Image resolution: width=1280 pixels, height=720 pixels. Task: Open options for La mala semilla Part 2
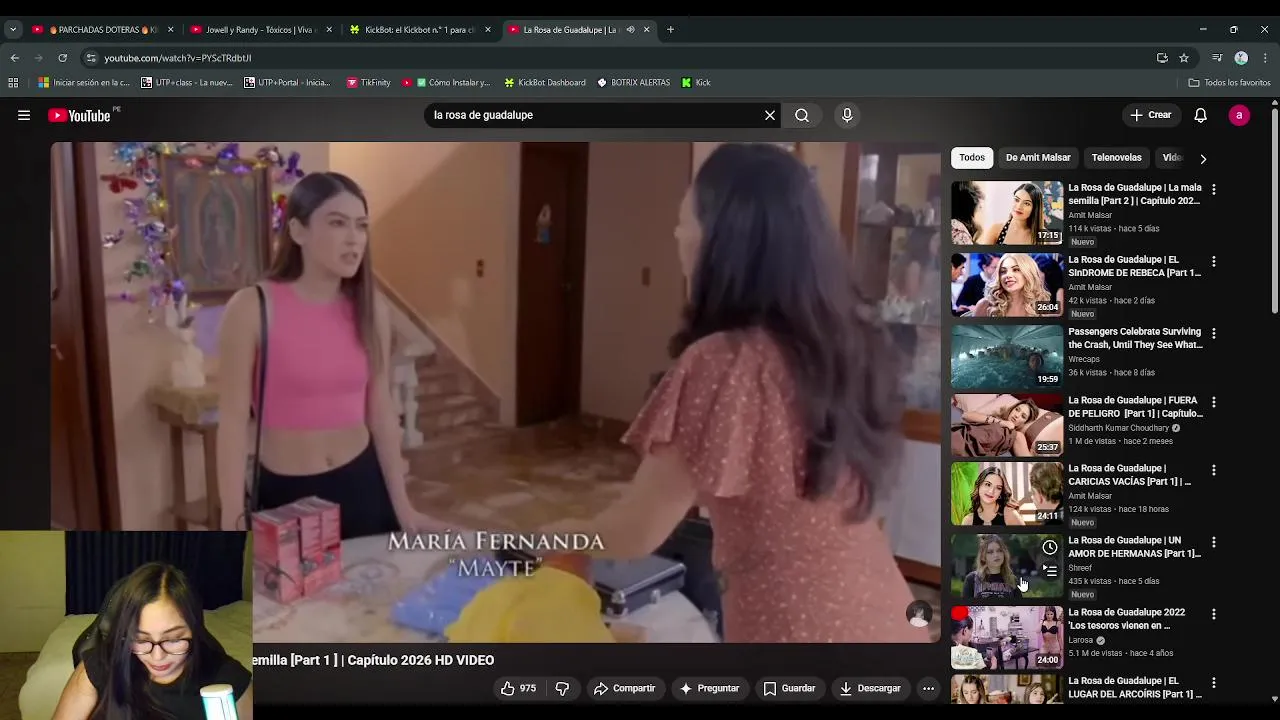[x=1214, y=189]
